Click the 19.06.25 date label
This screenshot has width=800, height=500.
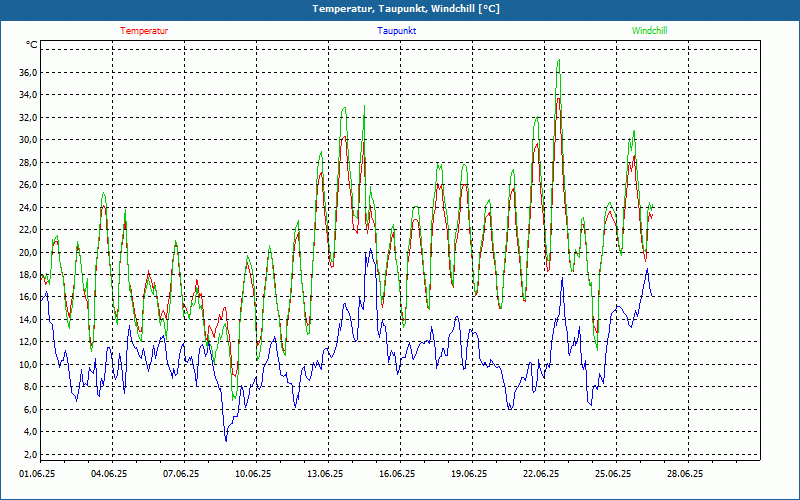[469, 474]
